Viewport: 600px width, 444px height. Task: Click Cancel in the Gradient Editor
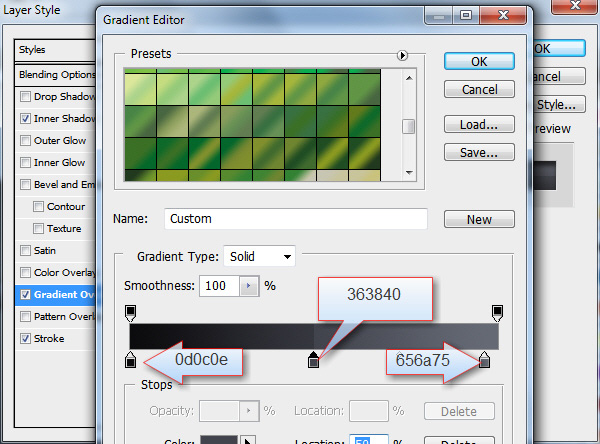479,89
